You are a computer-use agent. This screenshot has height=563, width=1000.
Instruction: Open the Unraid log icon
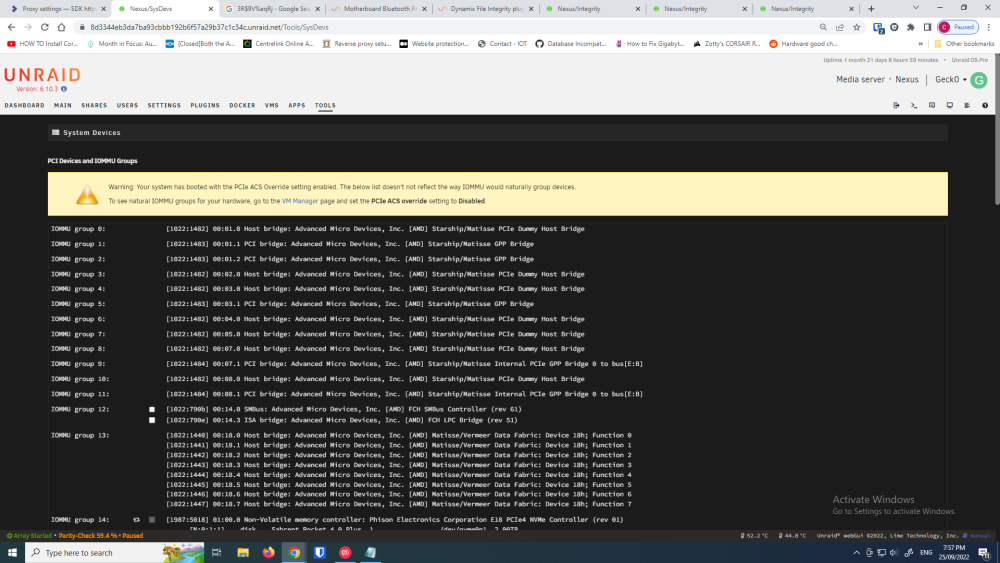tap(967, 105)
